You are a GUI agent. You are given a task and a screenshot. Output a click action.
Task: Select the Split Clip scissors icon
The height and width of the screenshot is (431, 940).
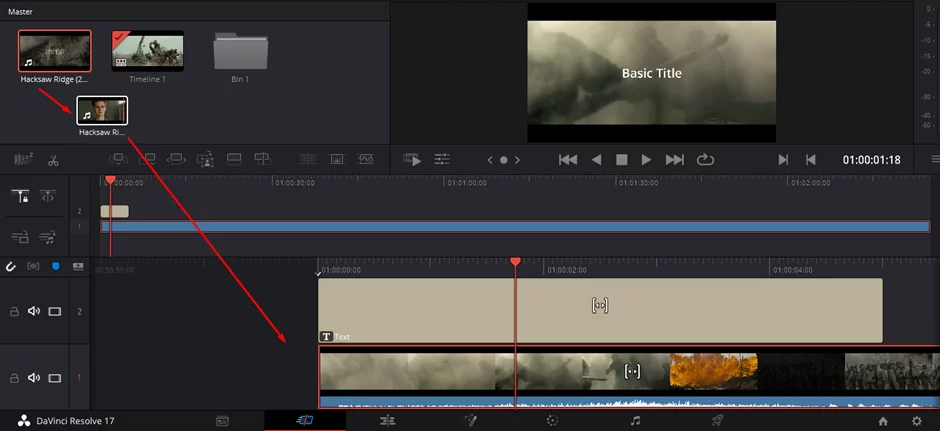(53, 159)
